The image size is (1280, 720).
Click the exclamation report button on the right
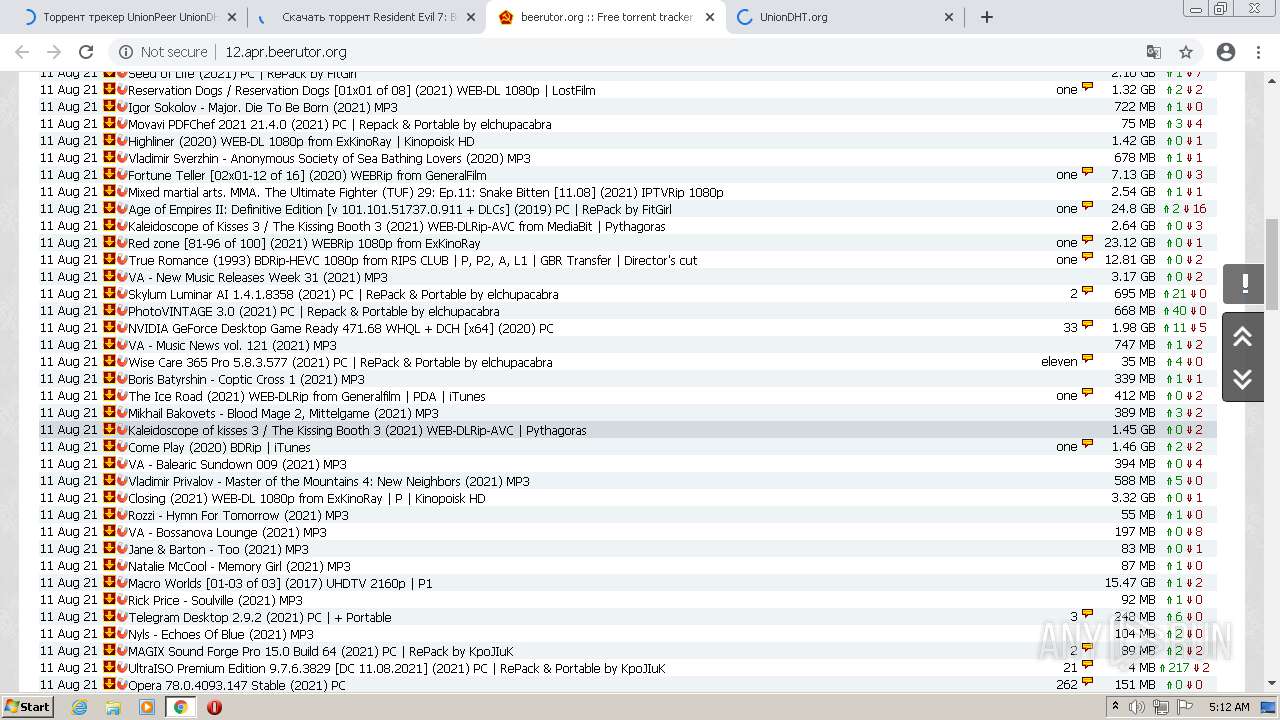pos(1244,283)
